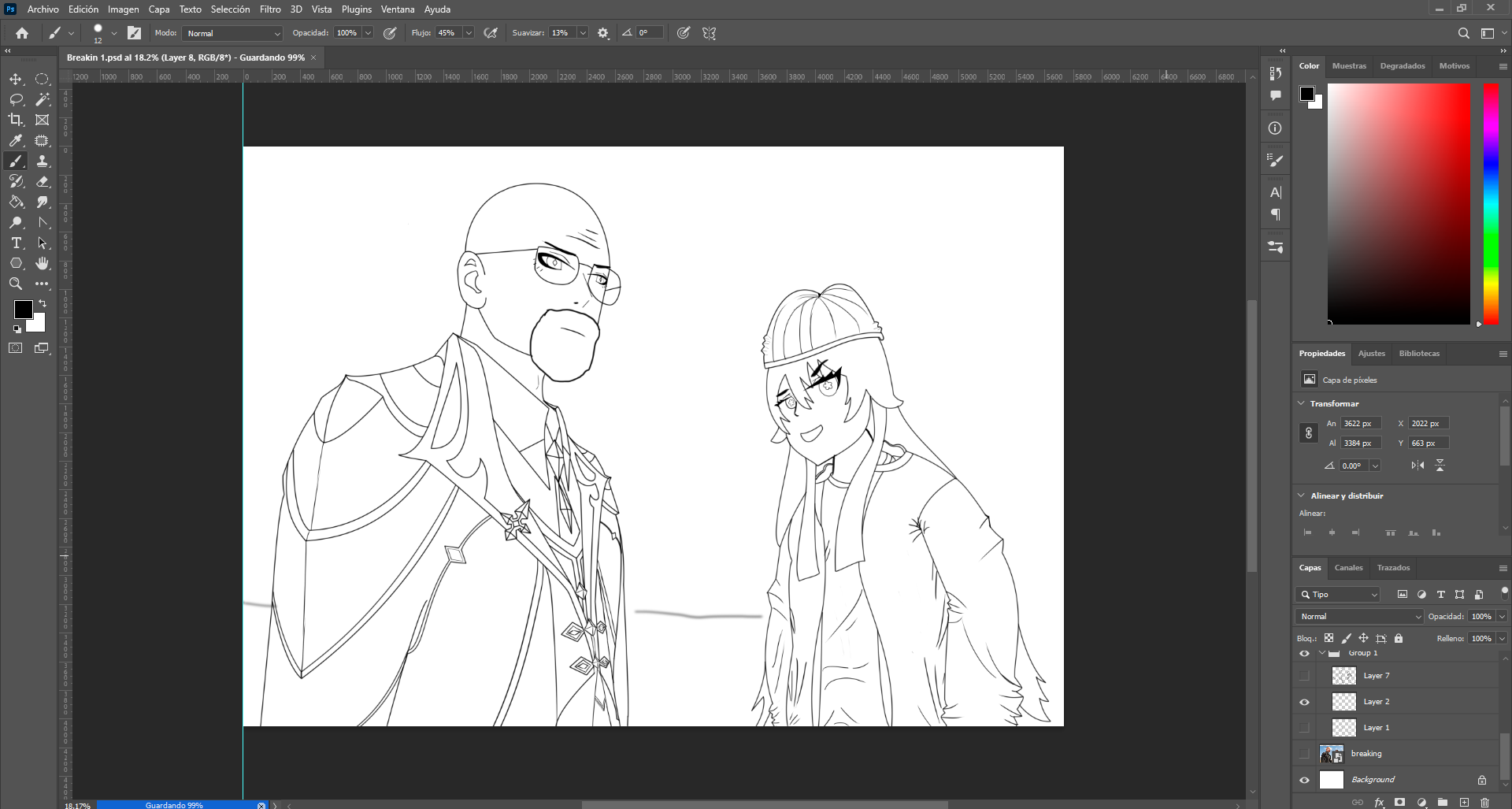Collapse the Transformar section

pos(1302,403)
